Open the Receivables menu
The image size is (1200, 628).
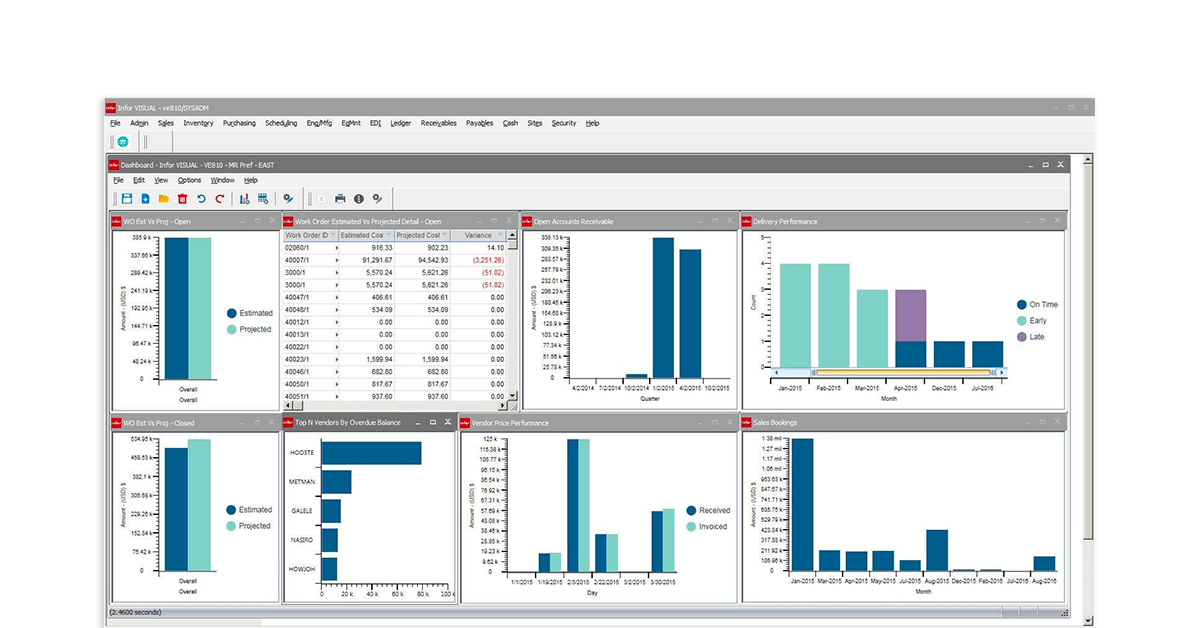coord(439,123)
